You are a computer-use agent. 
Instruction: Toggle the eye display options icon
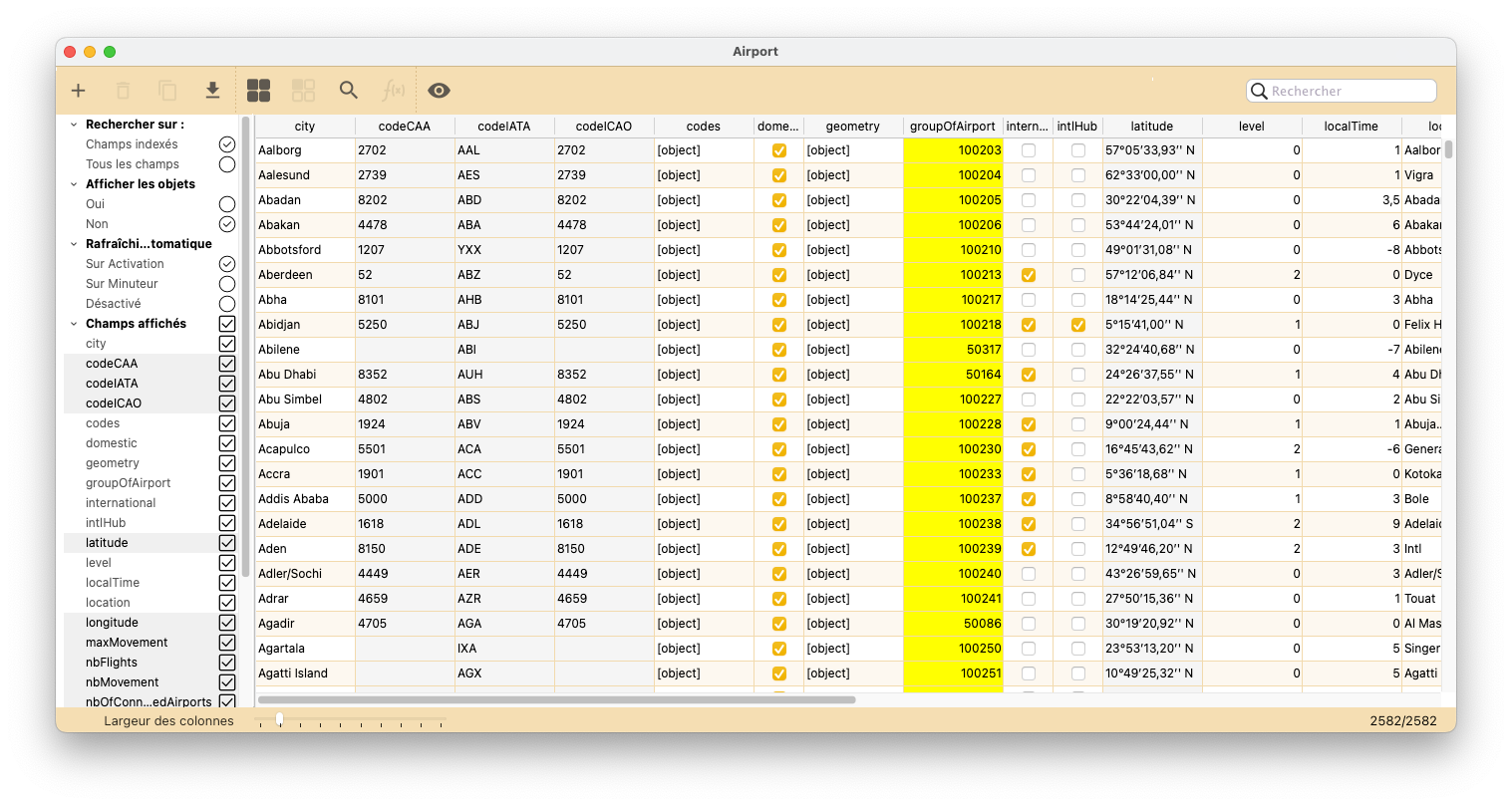pos(439,91)
